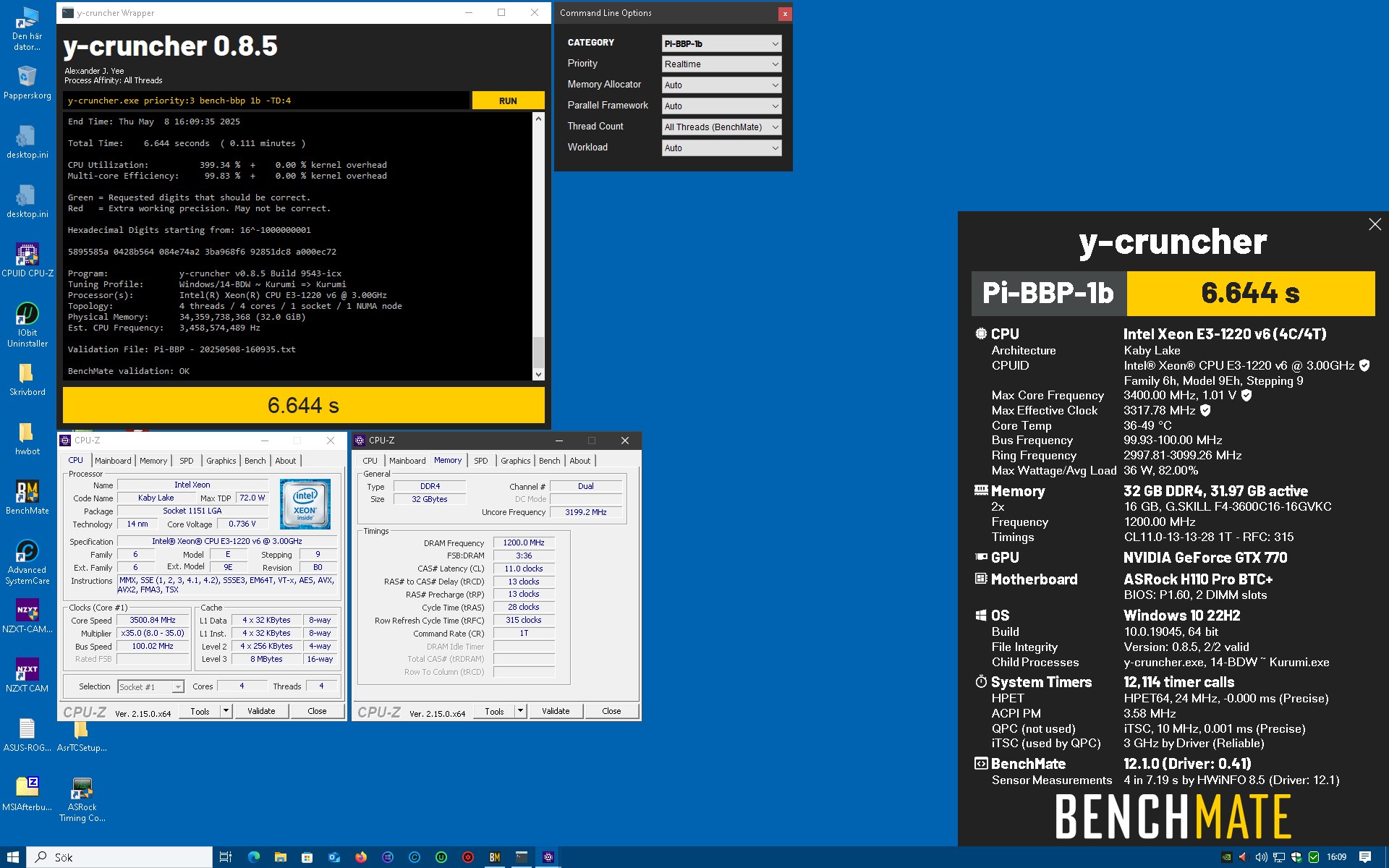This screenshot has width=1389, height=868.
Task: Select the CPUID CPU-Z desktop shortcut
Action: point(27,260)
